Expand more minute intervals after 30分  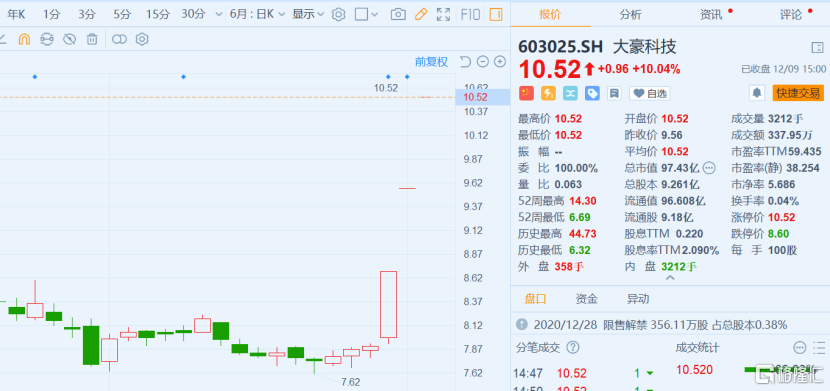coord(219,15)
